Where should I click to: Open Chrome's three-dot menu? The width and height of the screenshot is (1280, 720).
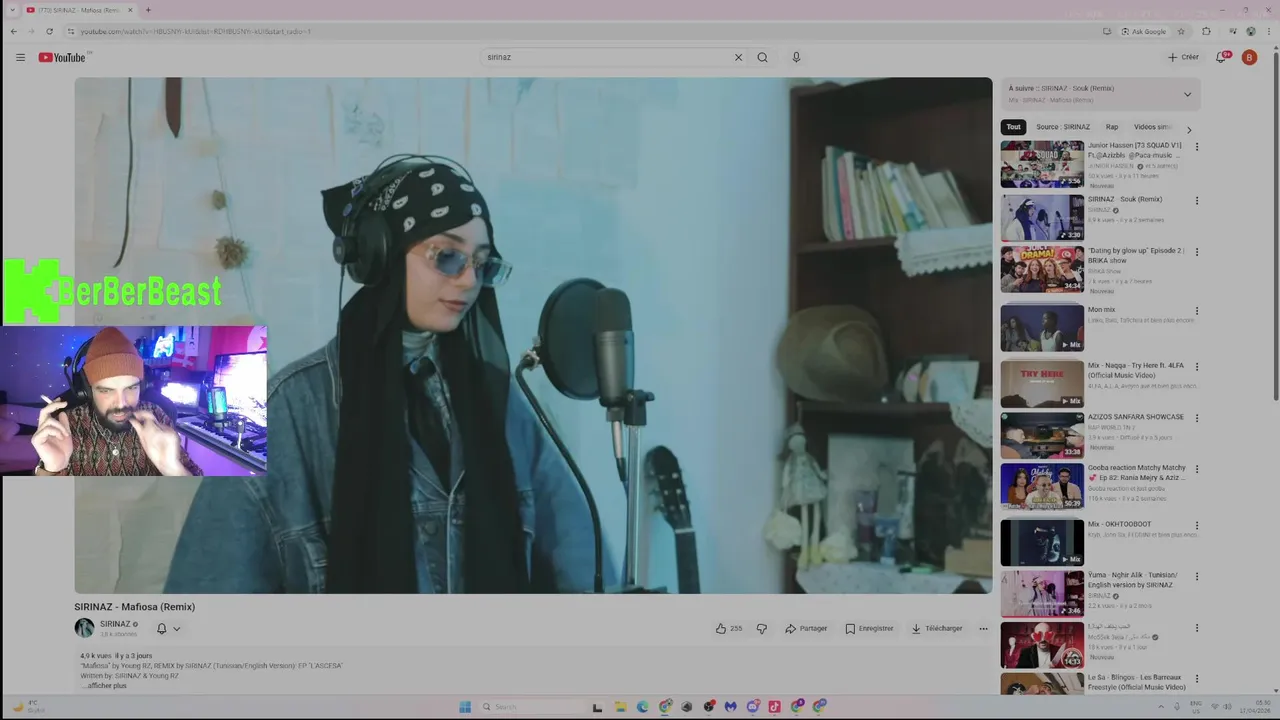pos(1268,31)
